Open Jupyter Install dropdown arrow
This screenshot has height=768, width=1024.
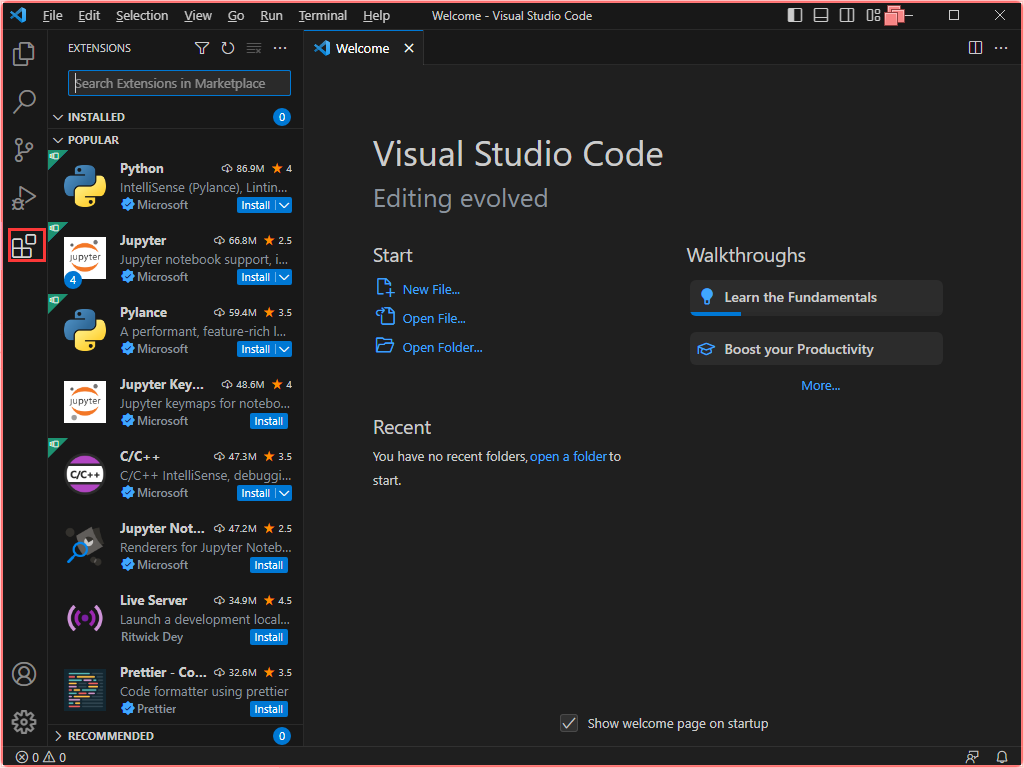tap(284, 277)
